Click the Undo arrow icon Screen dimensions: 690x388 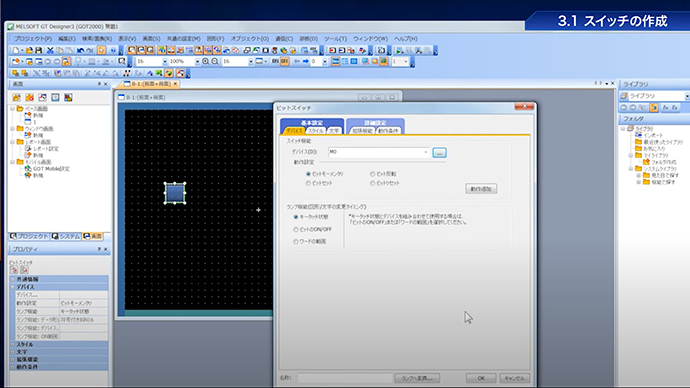(80, 51)
